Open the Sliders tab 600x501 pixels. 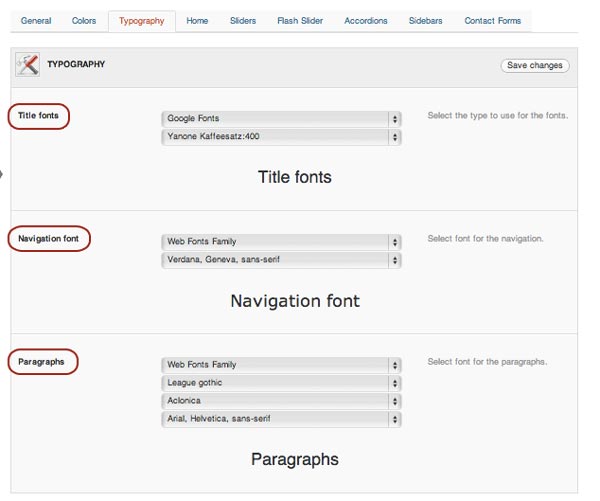click(x=243, y=21)
